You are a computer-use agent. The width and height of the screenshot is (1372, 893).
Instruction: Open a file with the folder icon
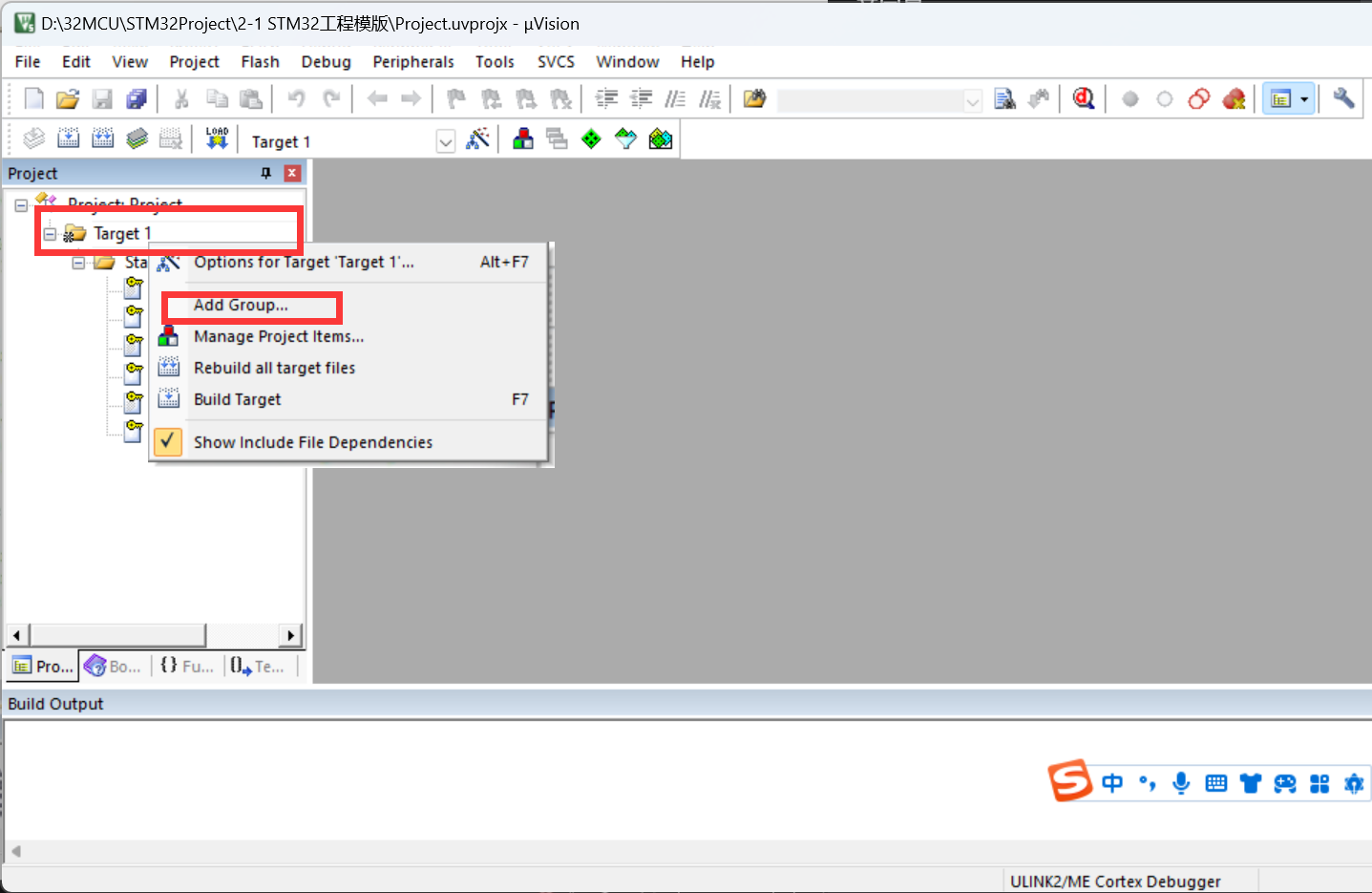[68, 98]
